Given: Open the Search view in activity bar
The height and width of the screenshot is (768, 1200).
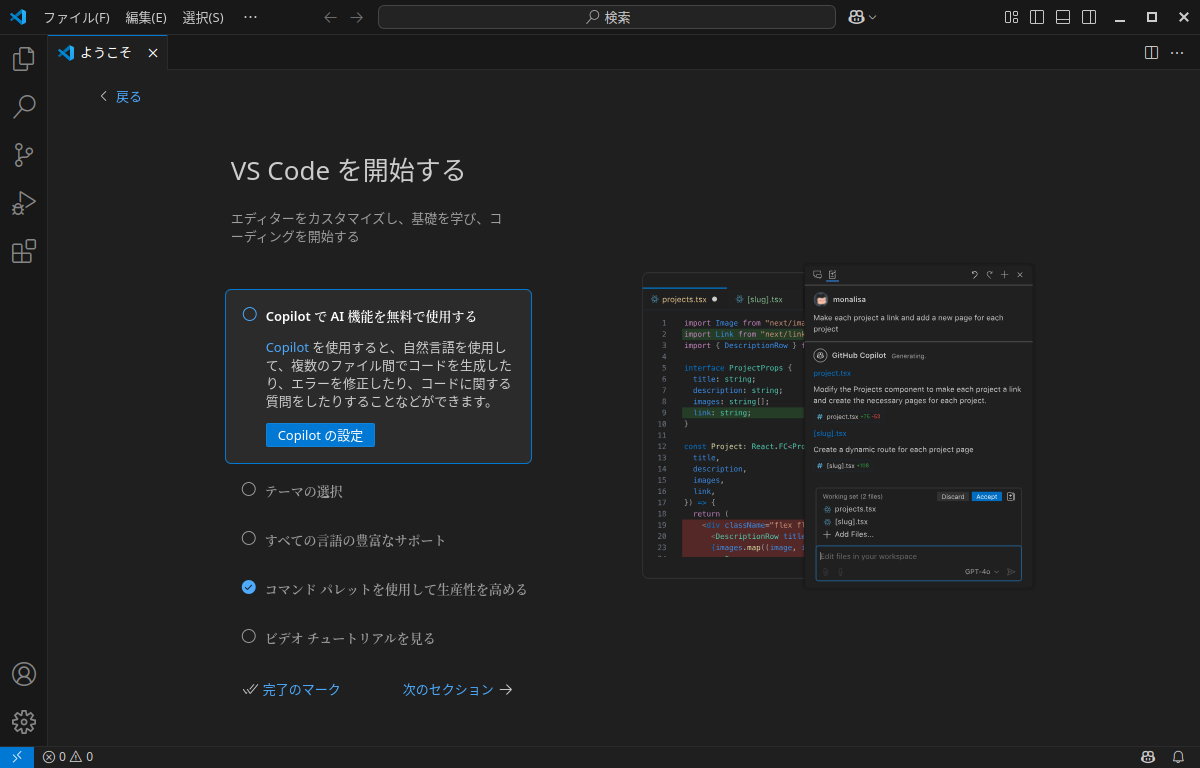Looking at the screenshot, I should (24, 107).
